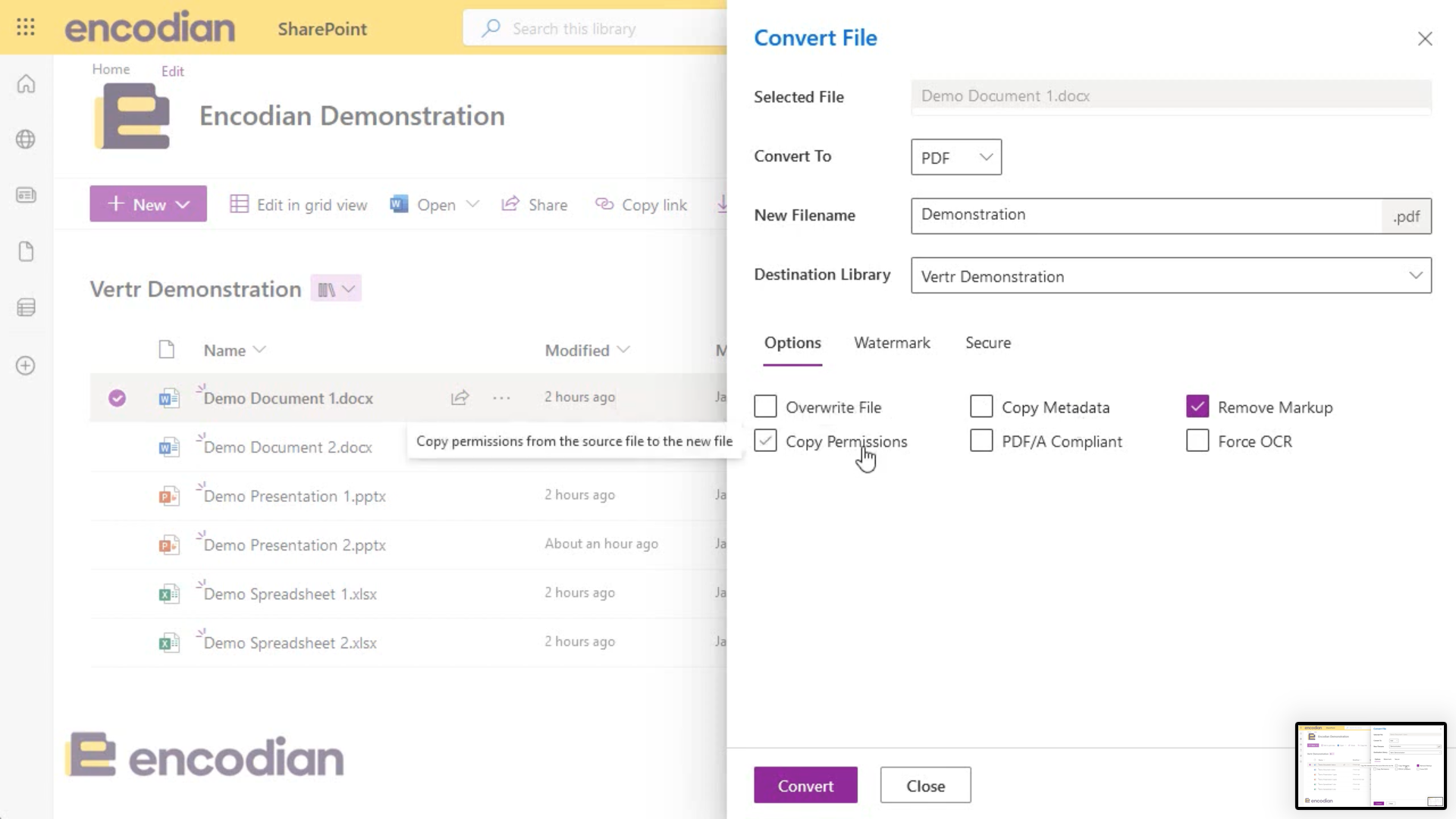Open Demo Document 2.docx file name

click(x=288, y=447)
